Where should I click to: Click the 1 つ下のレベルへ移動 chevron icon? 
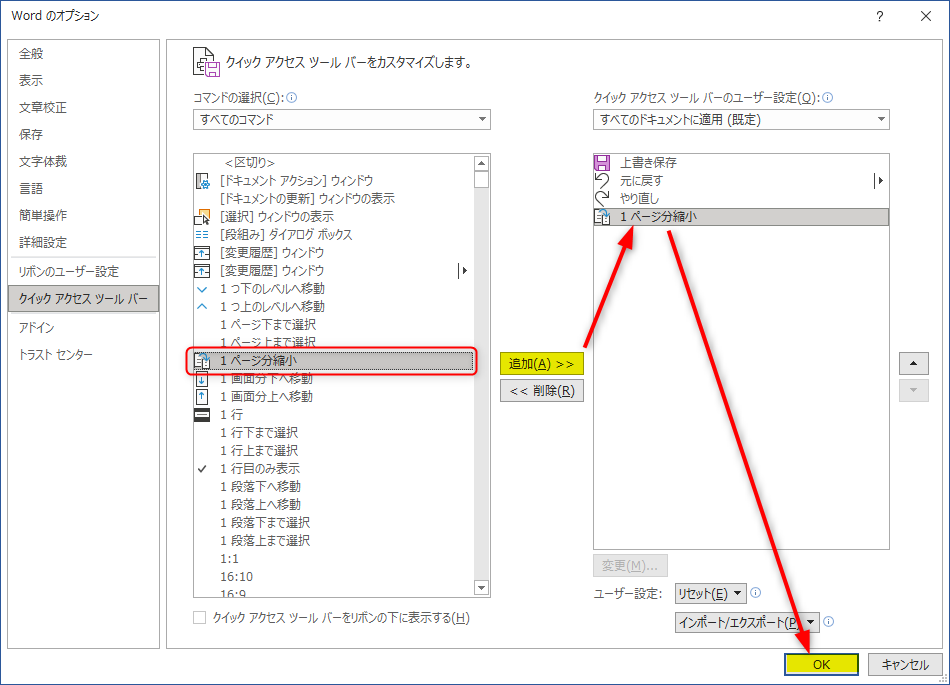(202, 289)
